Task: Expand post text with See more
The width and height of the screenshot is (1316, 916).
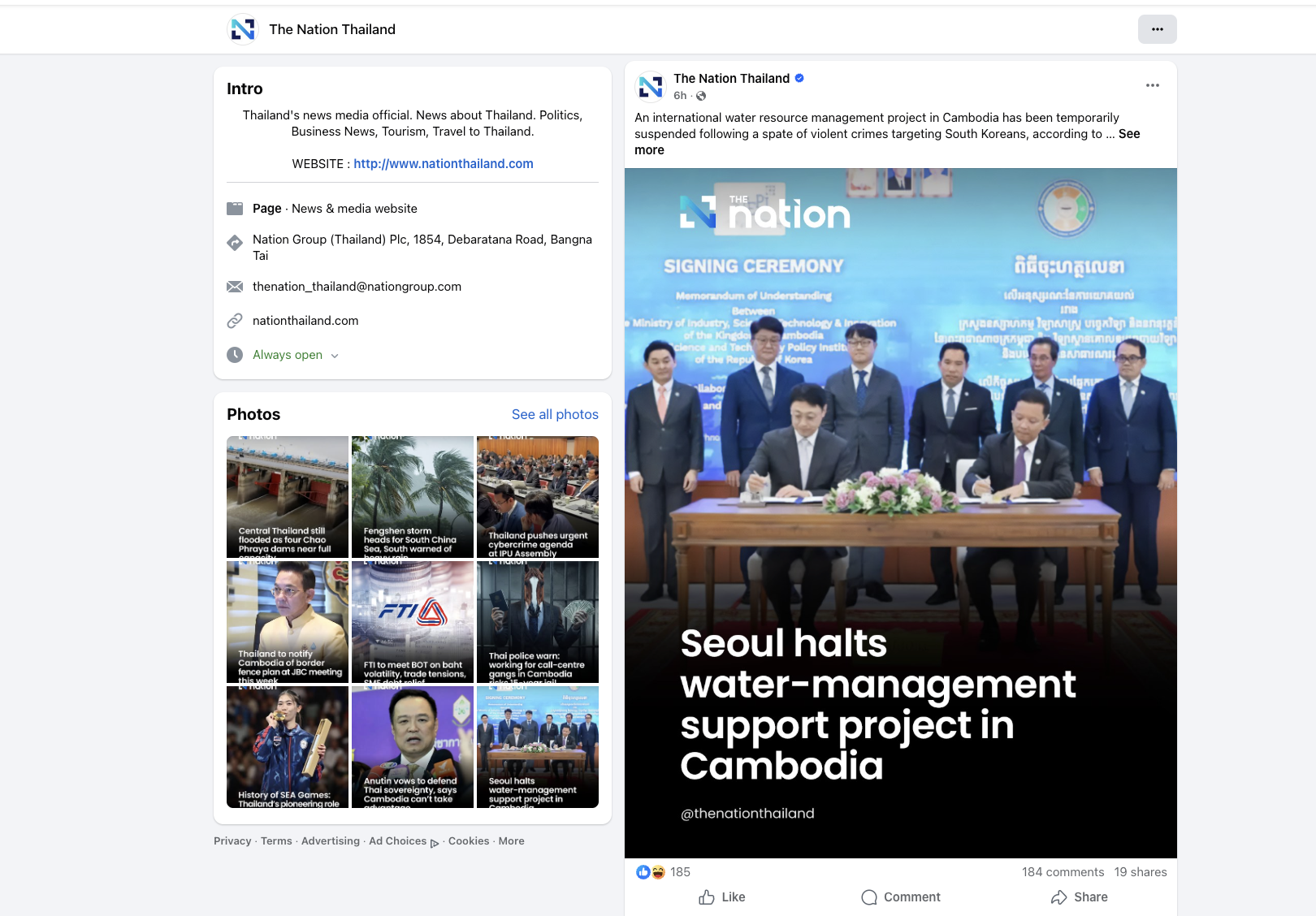Action: coord(1128,134)
